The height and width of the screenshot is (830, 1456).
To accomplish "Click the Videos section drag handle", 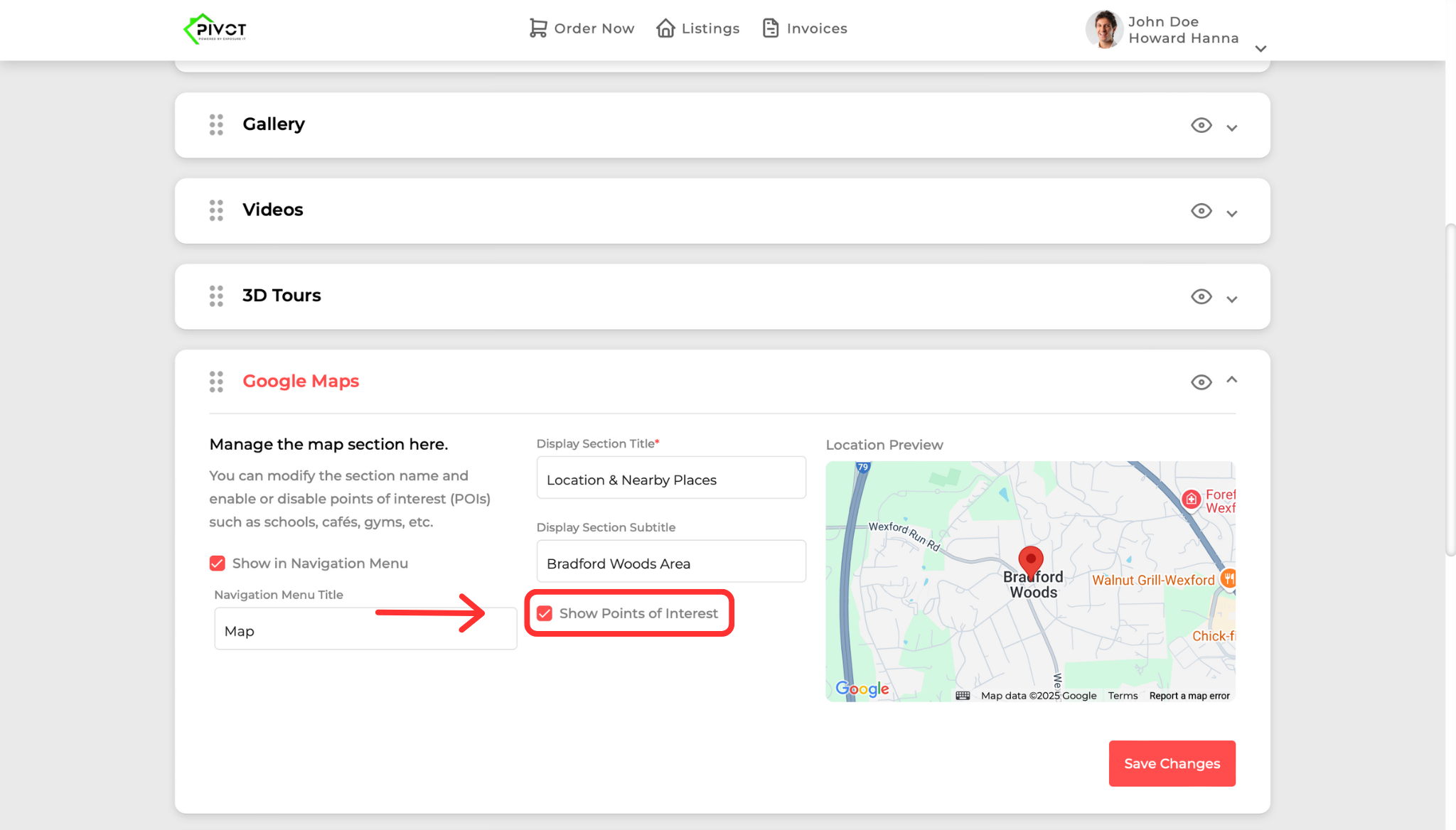I will tap(216, 210).
